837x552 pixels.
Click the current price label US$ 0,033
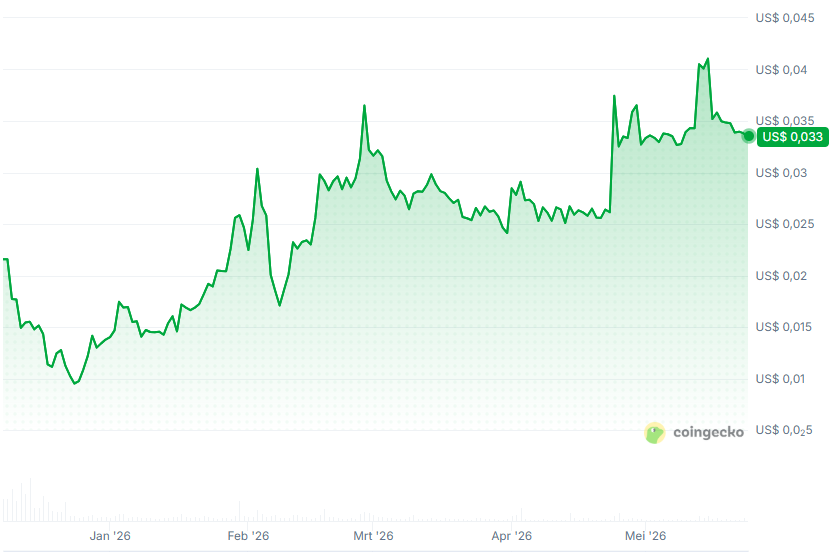point(793,137)
